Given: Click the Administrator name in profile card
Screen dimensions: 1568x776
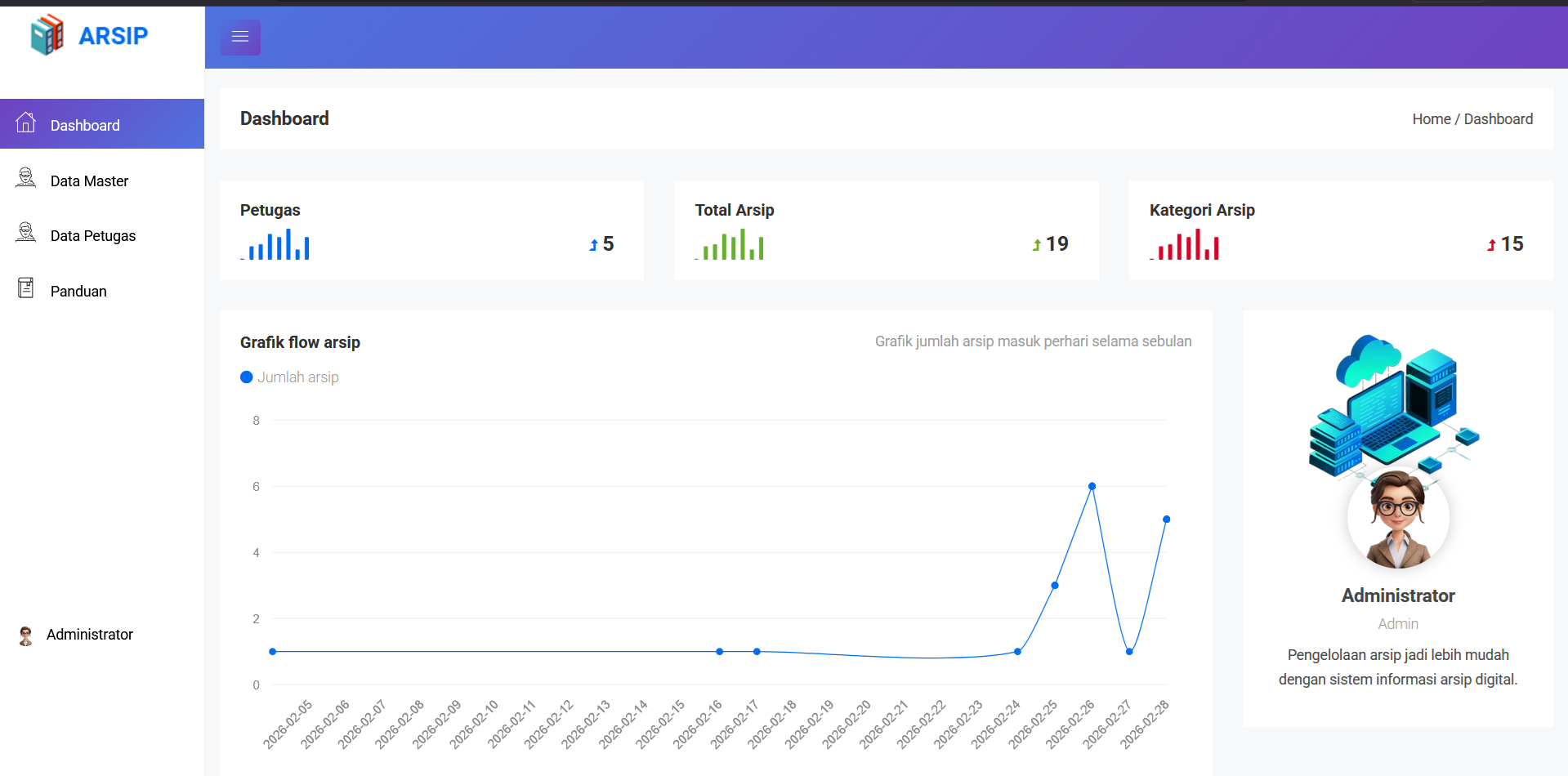Looking at the screenshot, I should 1398,595.
